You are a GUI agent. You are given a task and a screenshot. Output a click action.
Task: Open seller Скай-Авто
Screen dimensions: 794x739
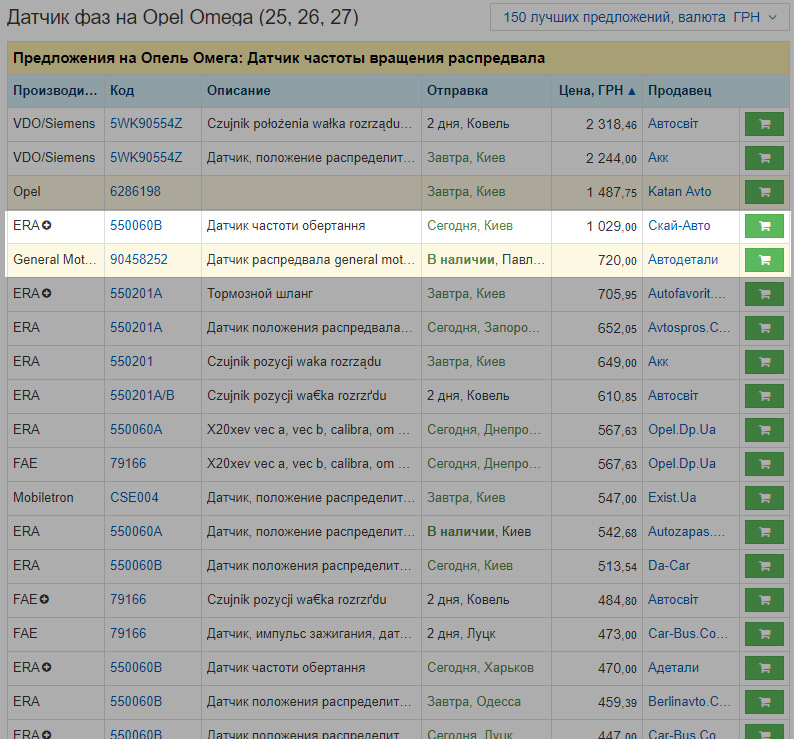[679, 225]
